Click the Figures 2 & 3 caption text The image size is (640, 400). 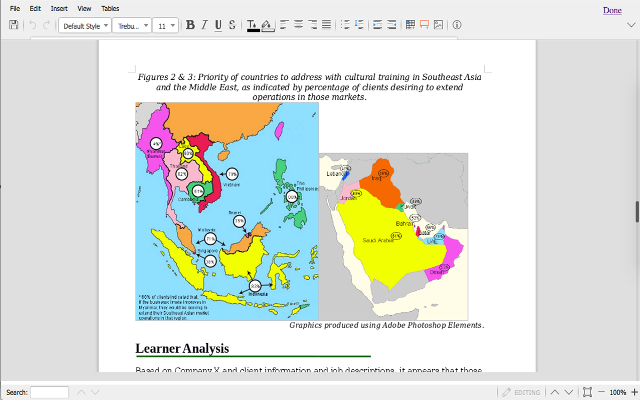point(309,87)
